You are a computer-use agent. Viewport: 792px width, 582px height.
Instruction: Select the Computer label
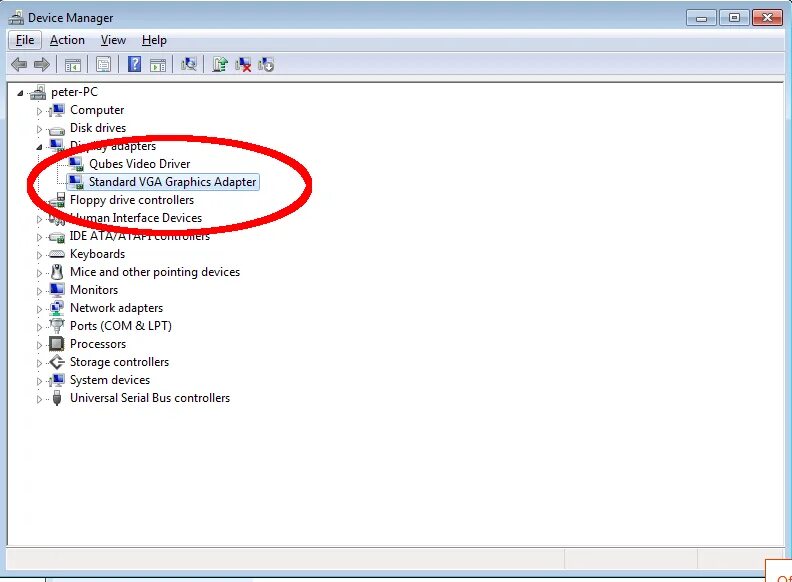(x=97, y=110)
